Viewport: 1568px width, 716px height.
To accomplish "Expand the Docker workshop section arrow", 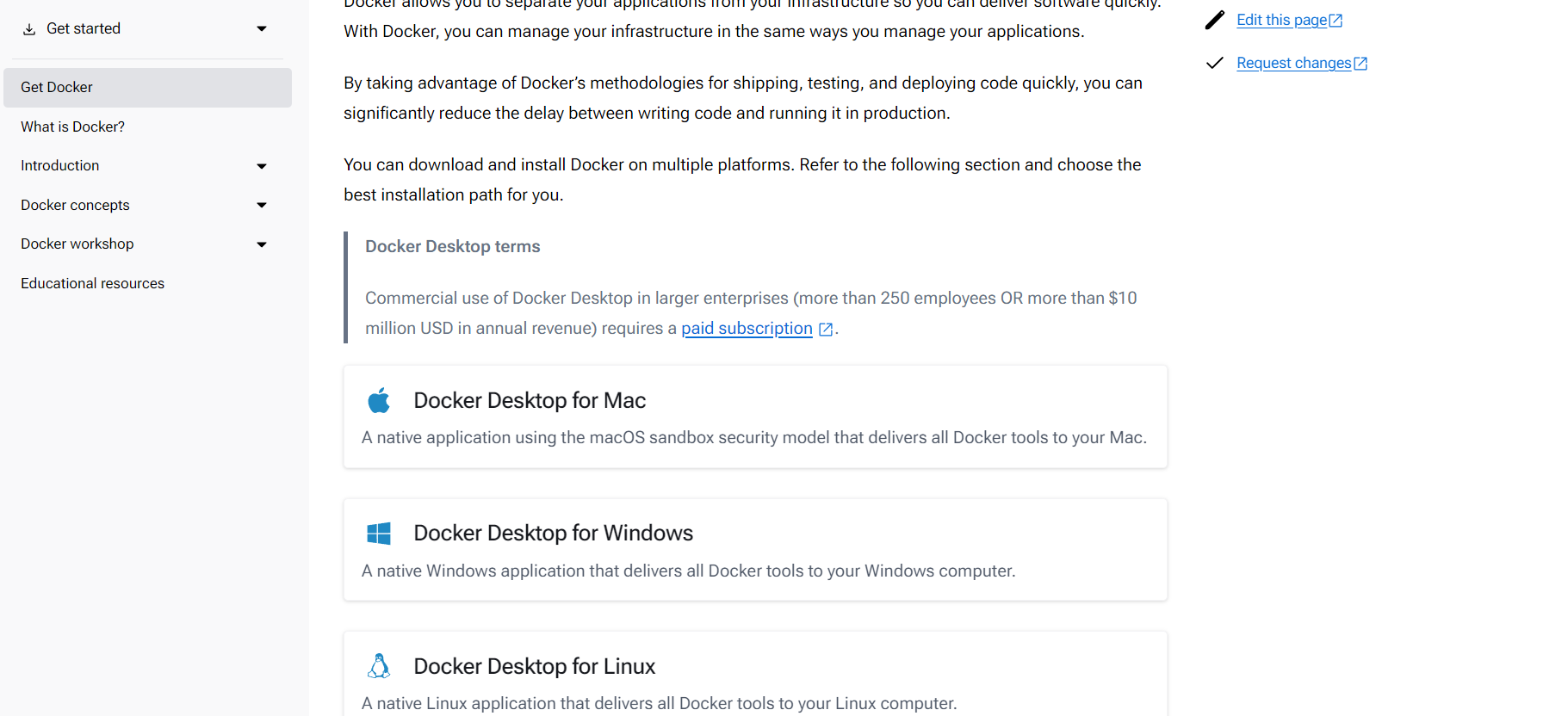I will click(x=262, y=244).
